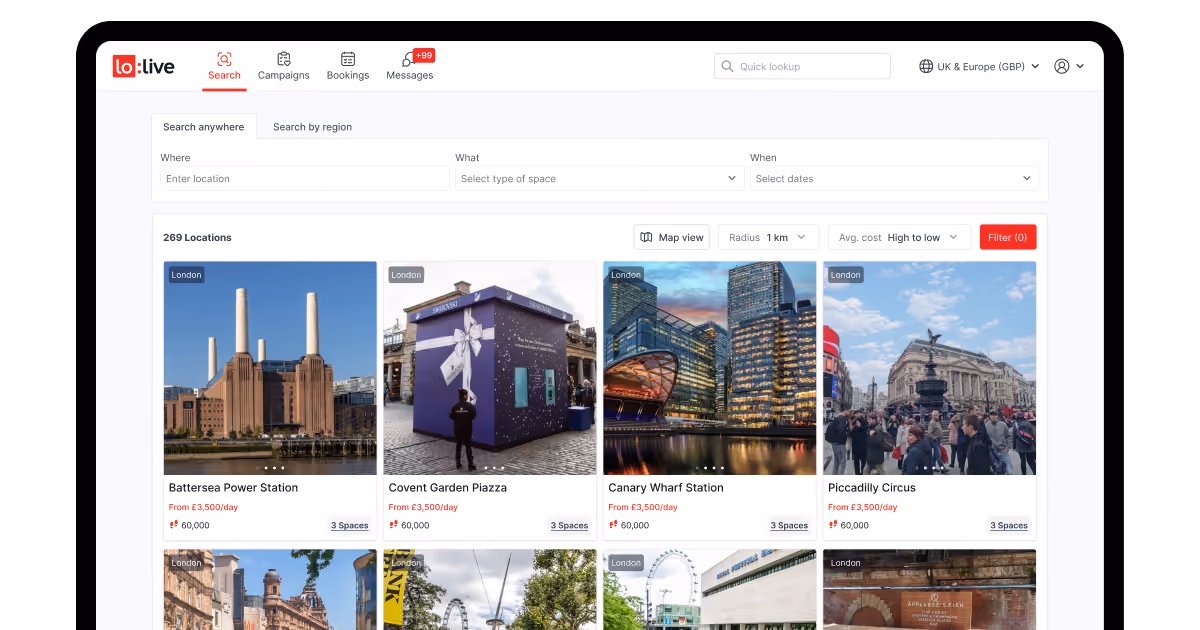Open the Search nav tab
This screenshot has width=1200, height=630.
click(224, 67)
